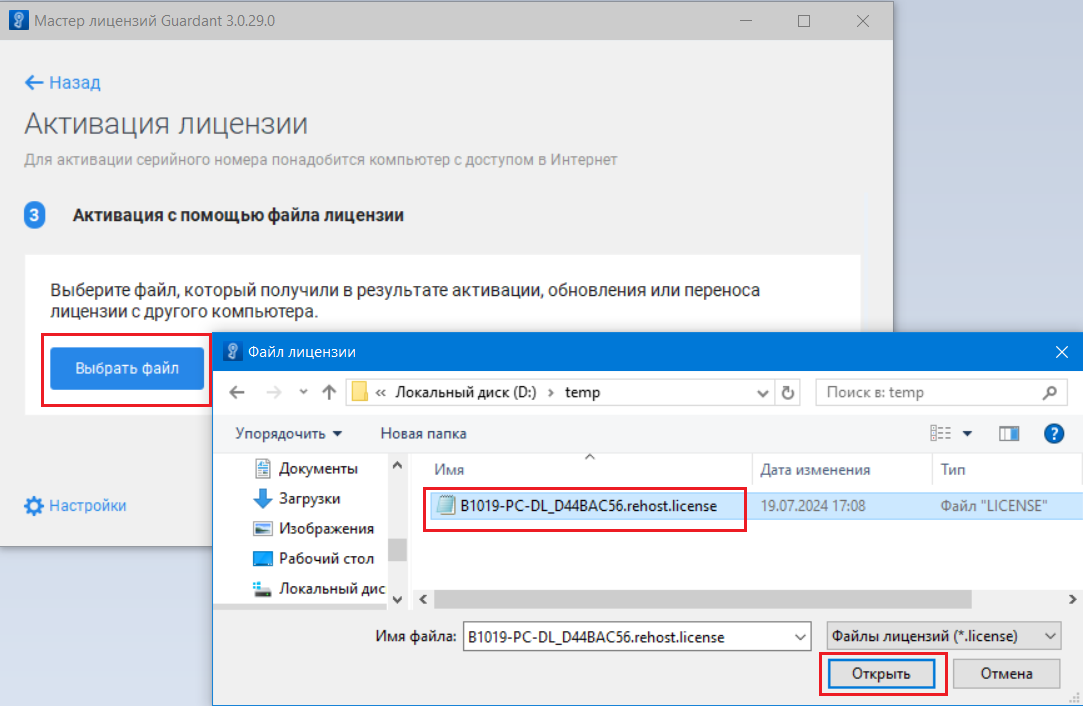Open help via the question mark icon
The height and width of the screenshot is (706, 1083).
point(1053,433)
